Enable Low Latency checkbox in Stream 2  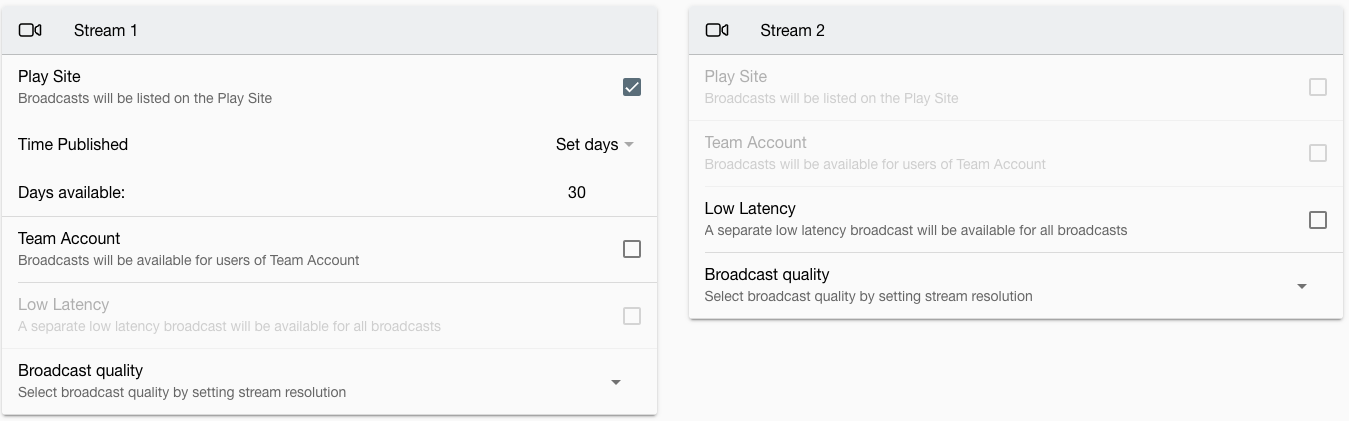coord(1318,219)
